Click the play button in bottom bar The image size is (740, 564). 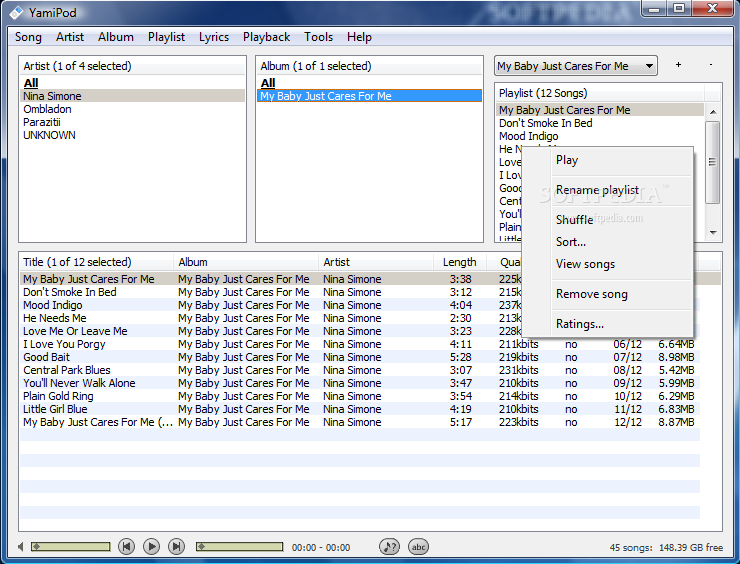(151, 547)
